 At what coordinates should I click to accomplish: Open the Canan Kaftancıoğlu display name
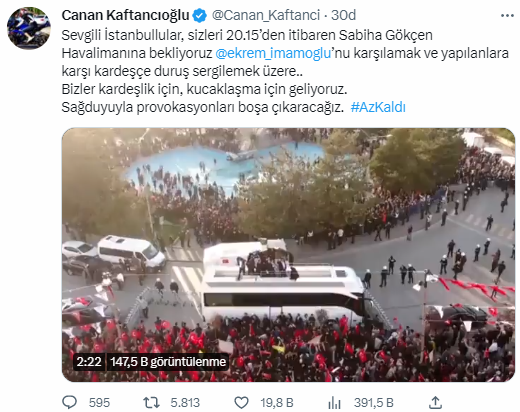(x=125, y=15)
